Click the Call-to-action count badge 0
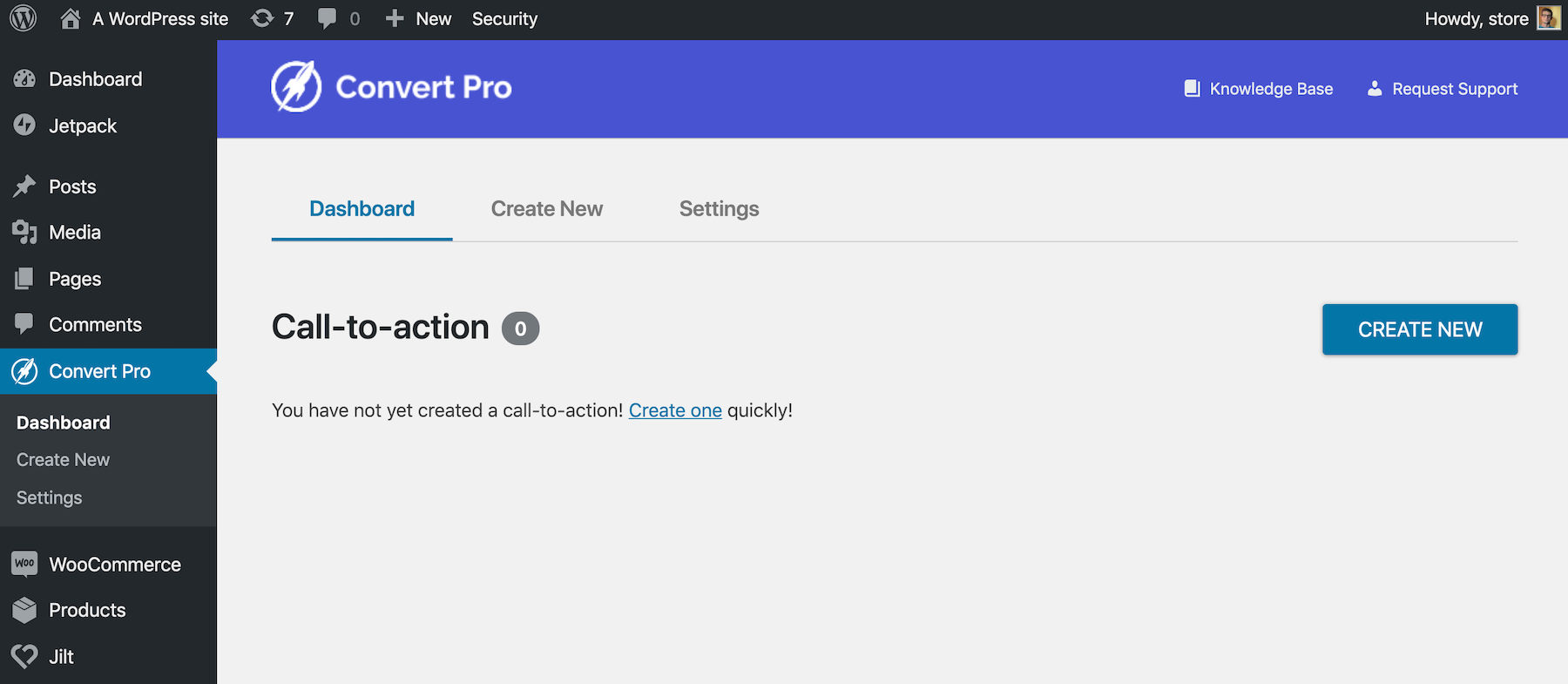Screen dimensions: 1568x684 pyautogui.click(x=520, y=328)
